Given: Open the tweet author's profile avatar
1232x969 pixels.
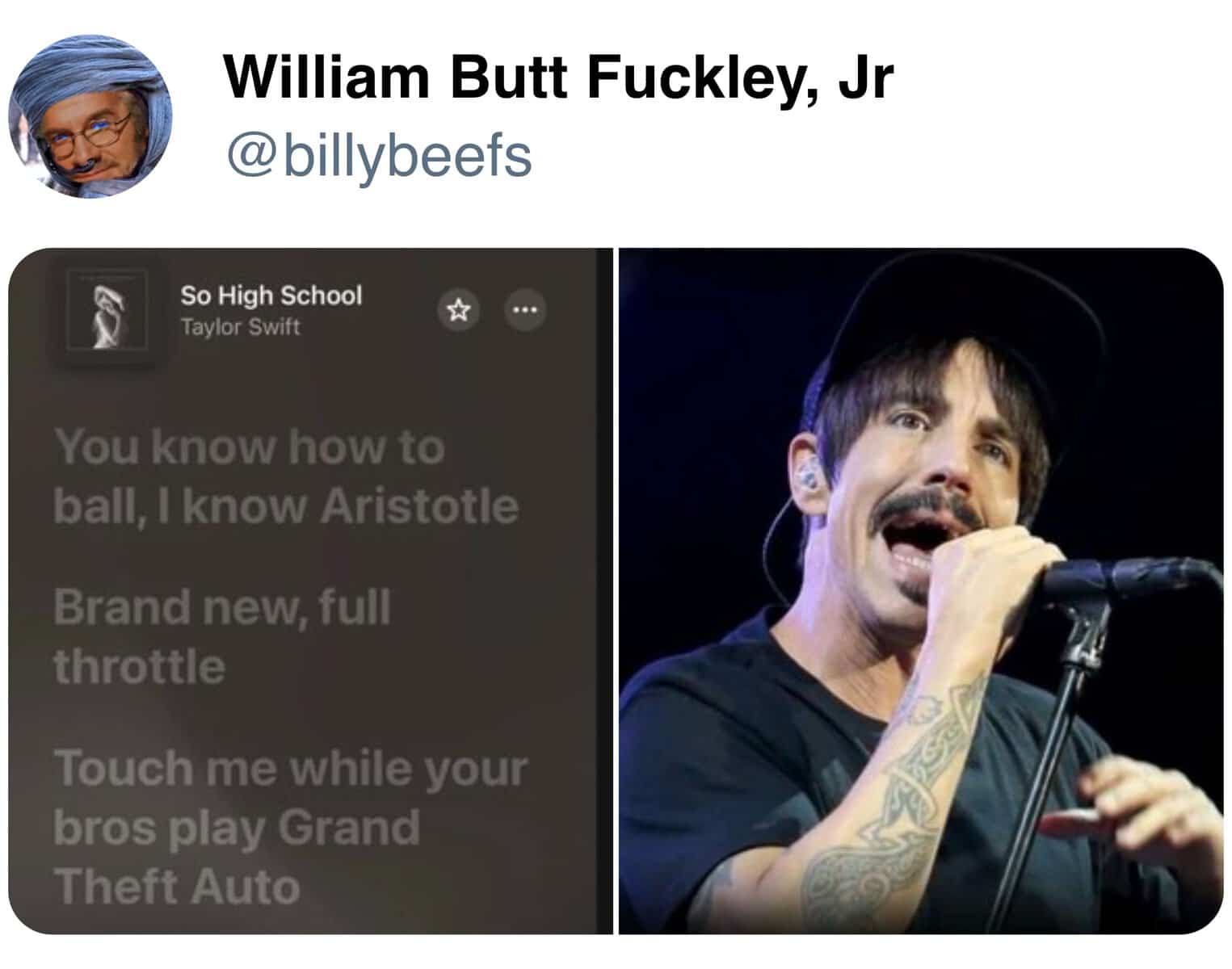Looking at the screenshot, I should [90, 115].
